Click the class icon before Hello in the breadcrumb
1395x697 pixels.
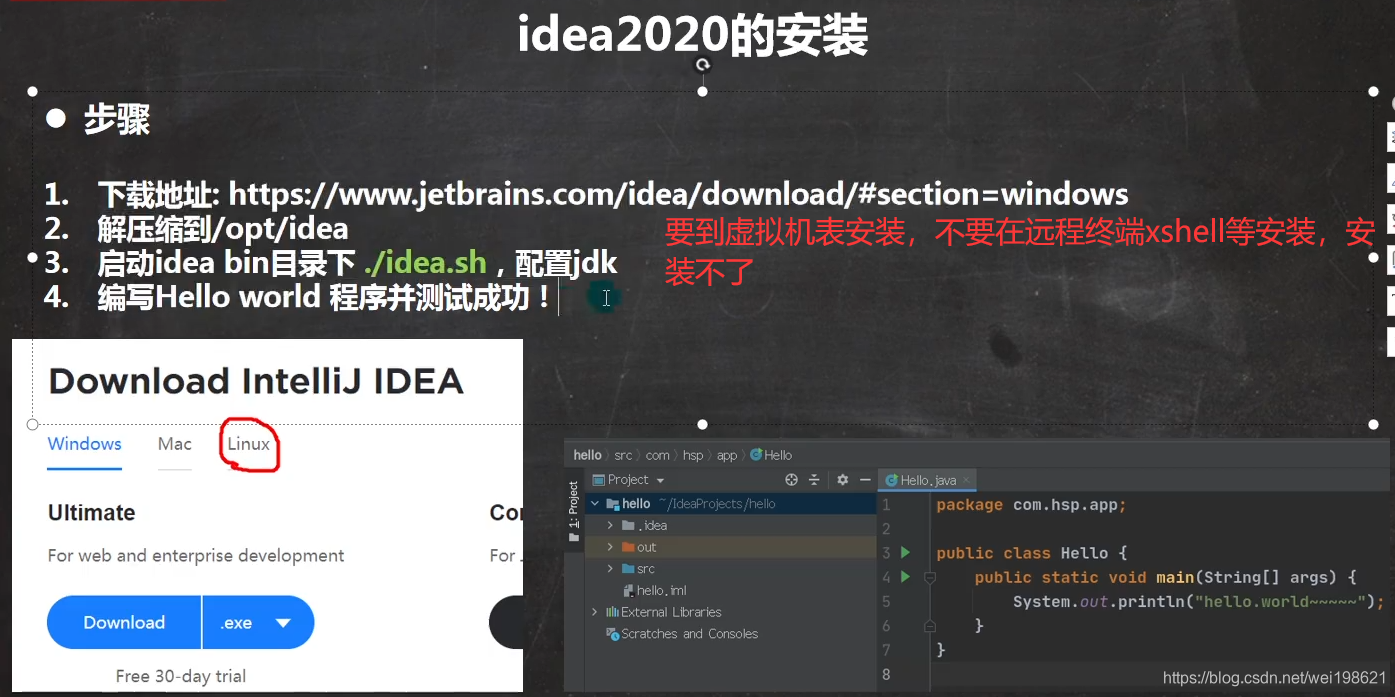tap(756, 455)
